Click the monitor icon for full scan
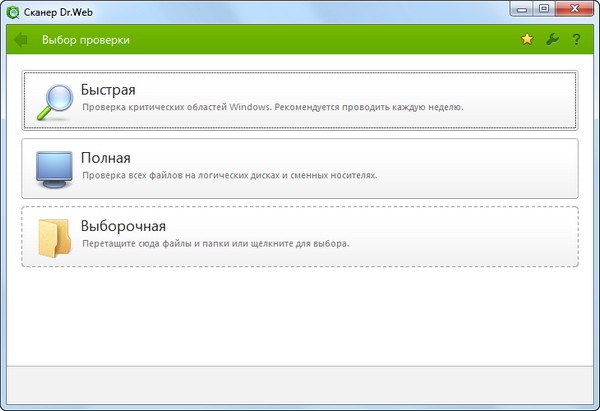The image size is (600, 411). click(x=53, y=169)
